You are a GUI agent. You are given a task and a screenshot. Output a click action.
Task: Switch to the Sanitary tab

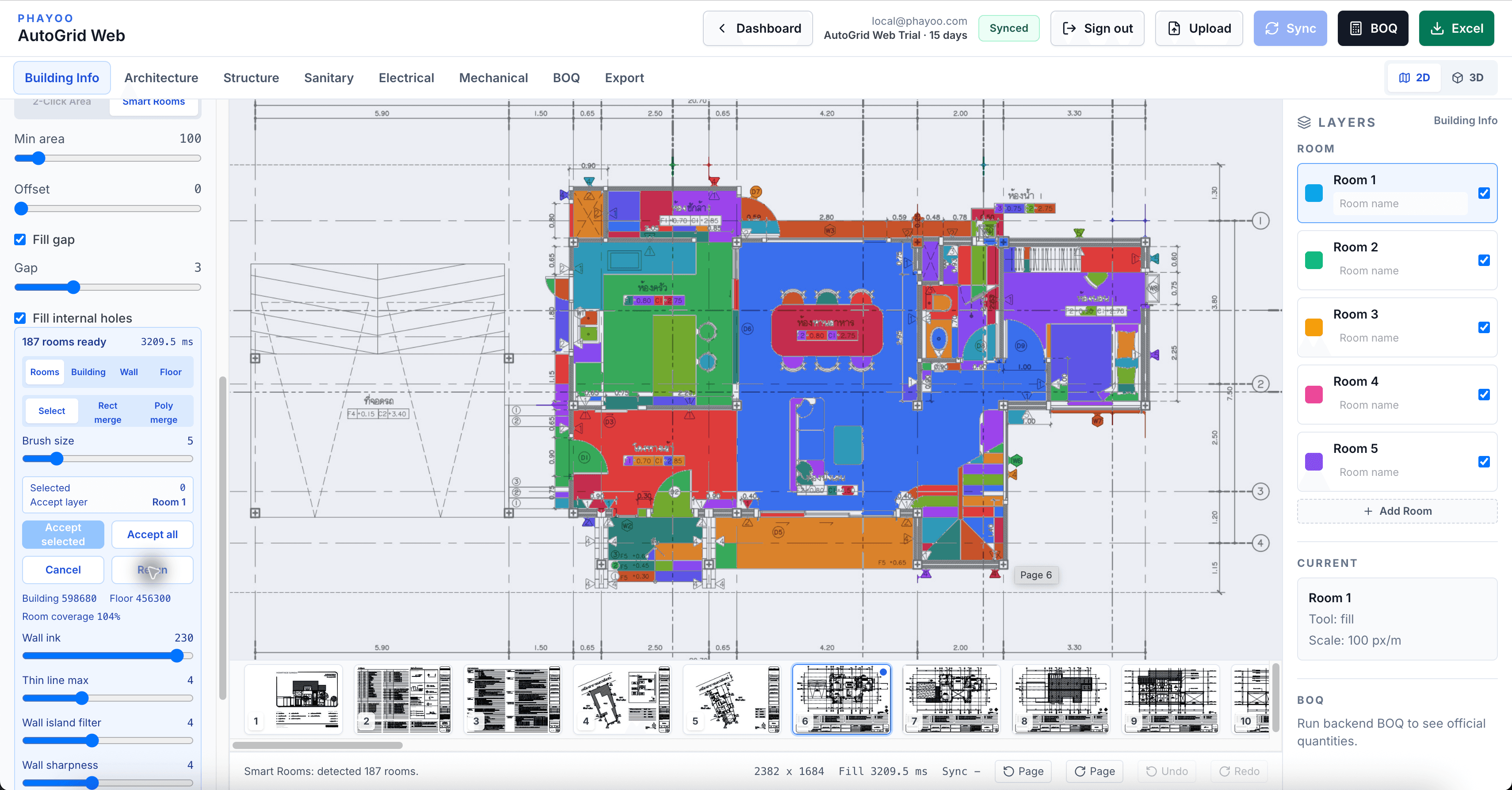(328, 77)
